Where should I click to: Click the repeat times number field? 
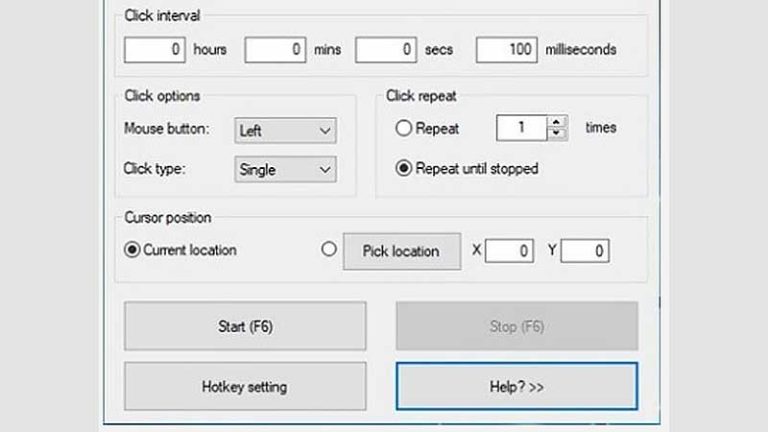(521, 128)
